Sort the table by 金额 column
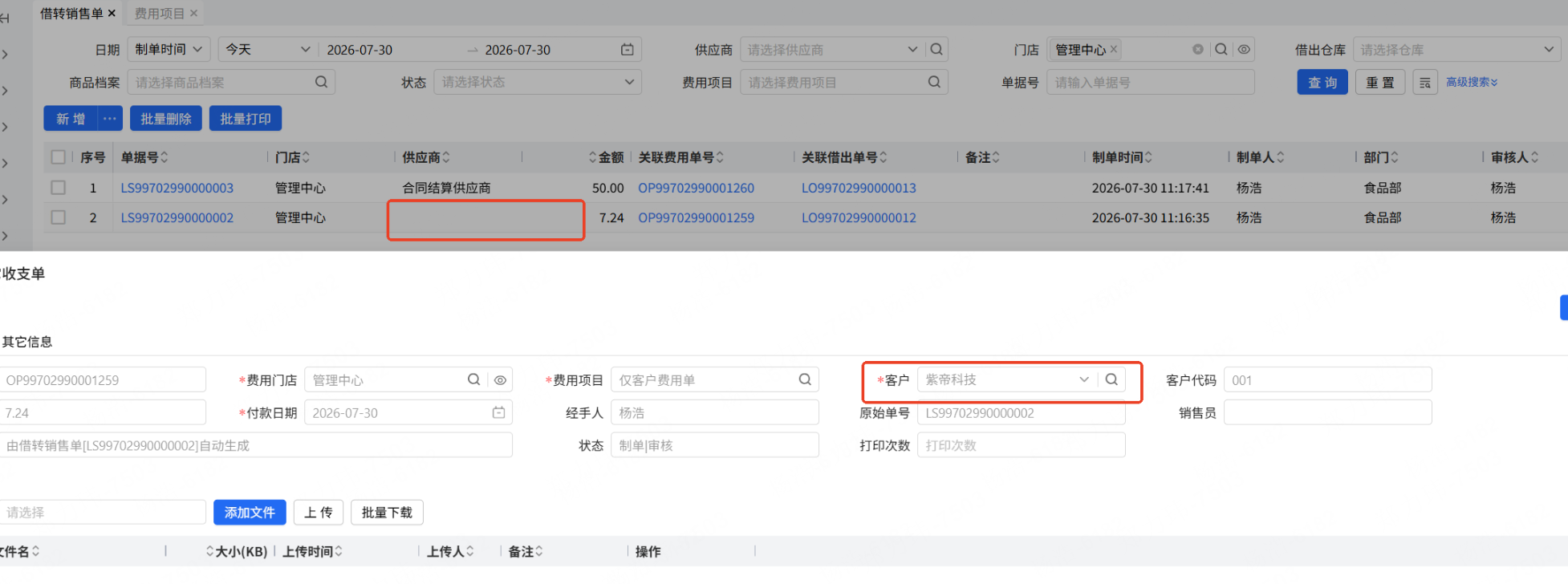The height and width of the screenshot is (584, 1568). (593, 157)
